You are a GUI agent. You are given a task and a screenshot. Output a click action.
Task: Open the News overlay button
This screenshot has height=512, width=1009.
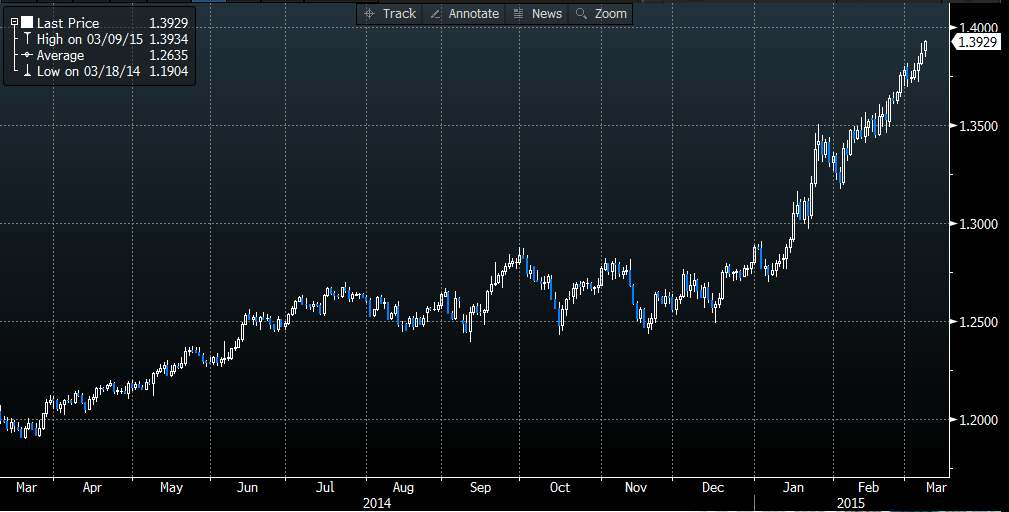538,14
